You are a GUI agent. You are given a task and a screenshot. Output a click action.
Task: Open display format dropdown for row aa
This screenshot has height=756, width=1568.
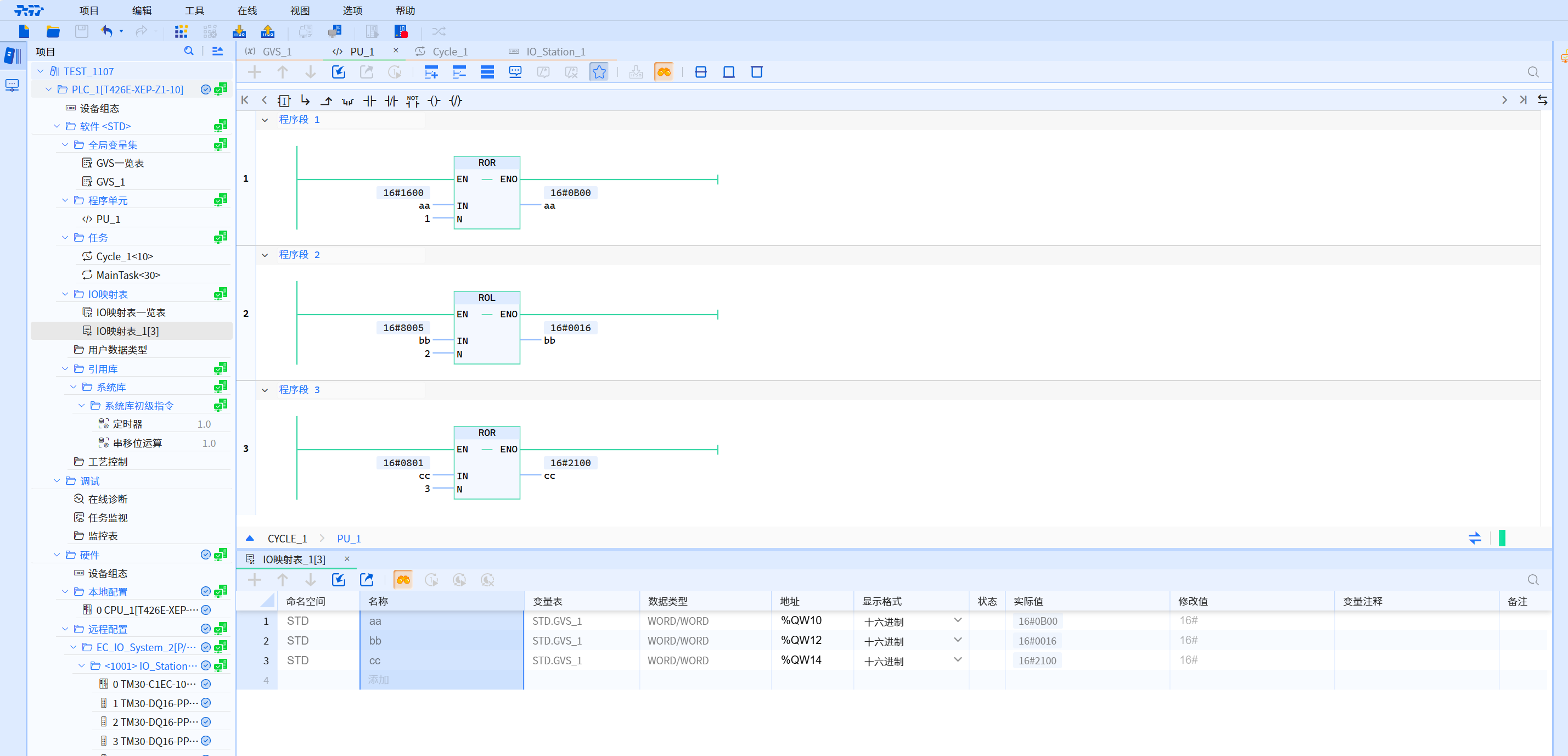pos(958,620)
